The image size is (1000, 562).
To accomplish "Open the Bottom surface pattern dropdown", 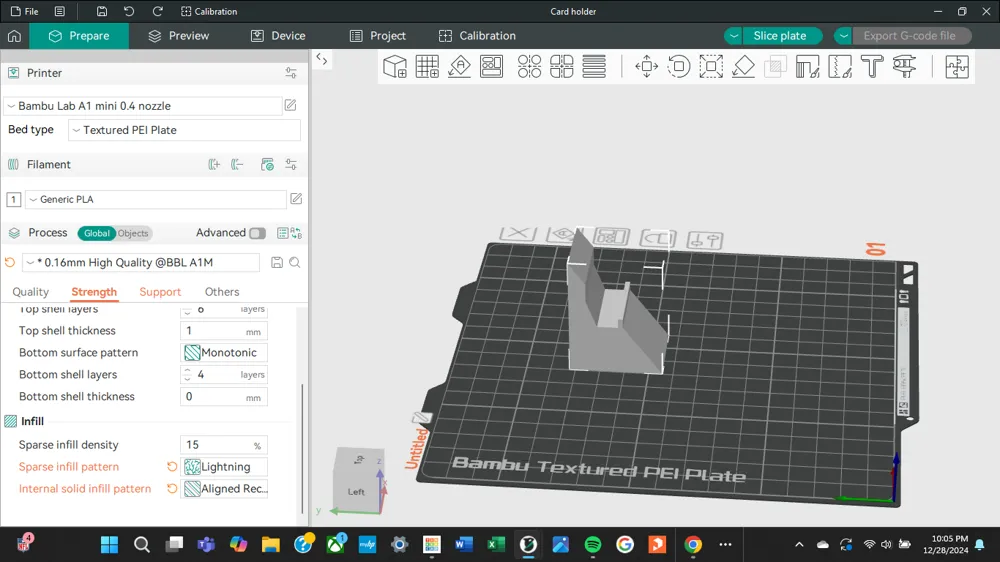I will pos(224,353).
